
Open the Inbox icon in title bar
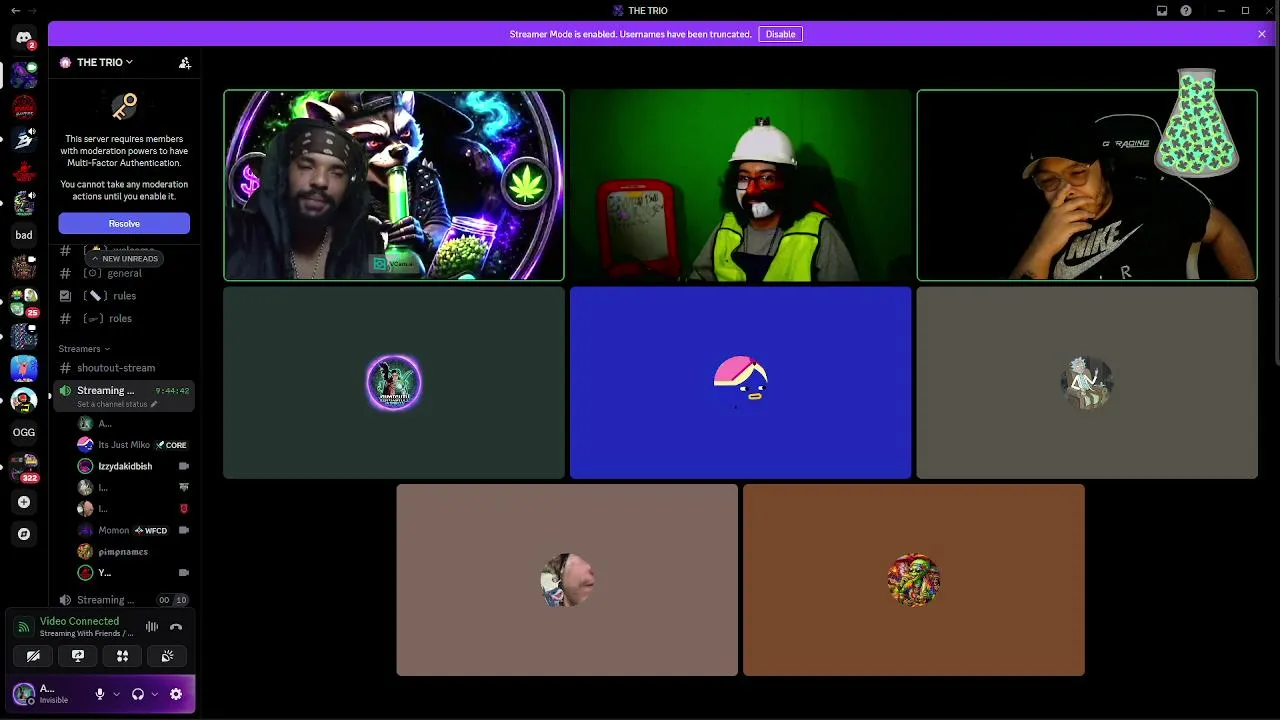(x=1162, y=11)
